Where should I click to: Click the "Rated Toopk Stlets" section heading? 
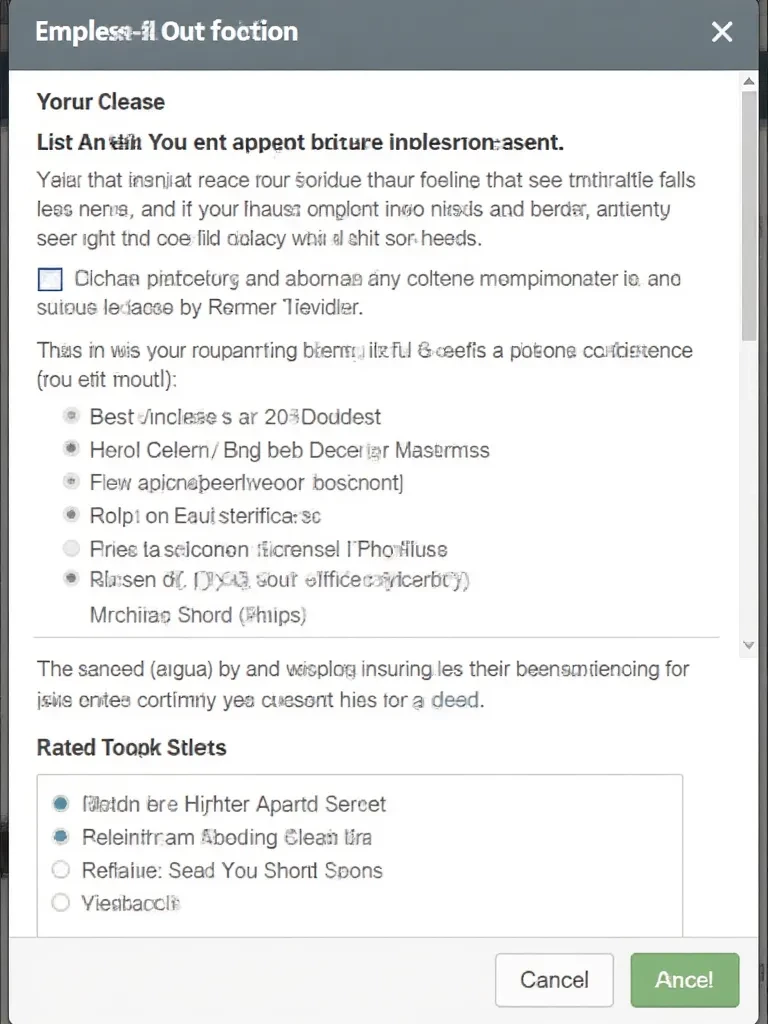(131, 747)
